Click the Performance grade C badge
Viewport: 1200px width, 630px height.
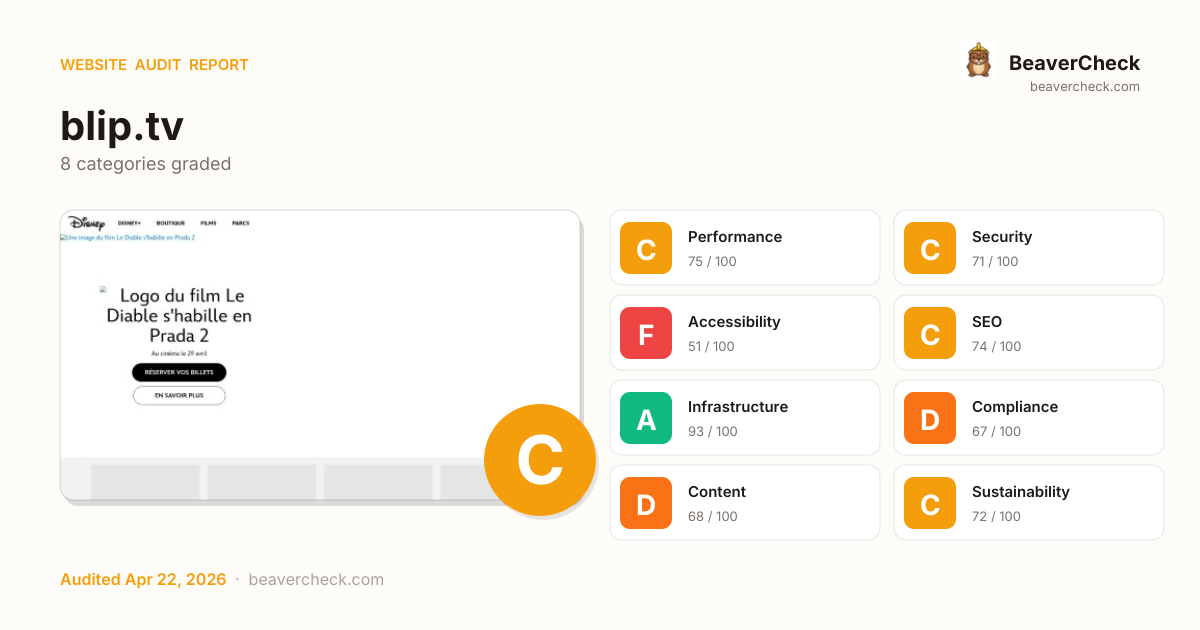646,248
